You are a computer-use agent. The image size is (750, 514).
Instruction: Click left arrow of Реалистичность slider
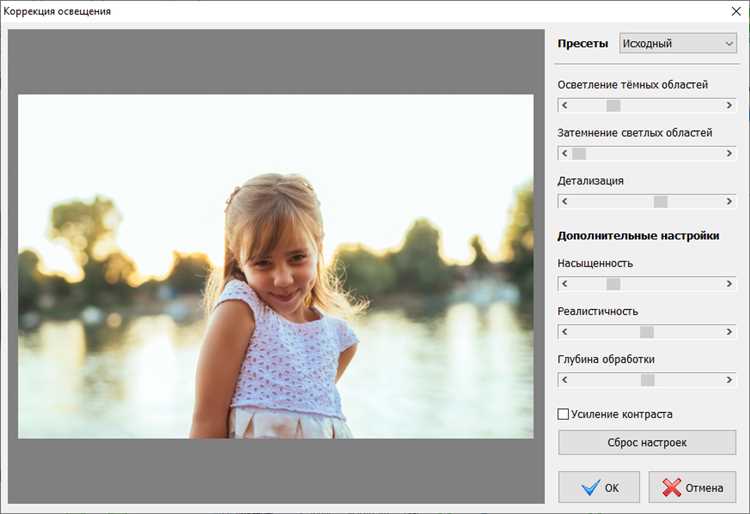pyautogui.click(x=564, y=332)
